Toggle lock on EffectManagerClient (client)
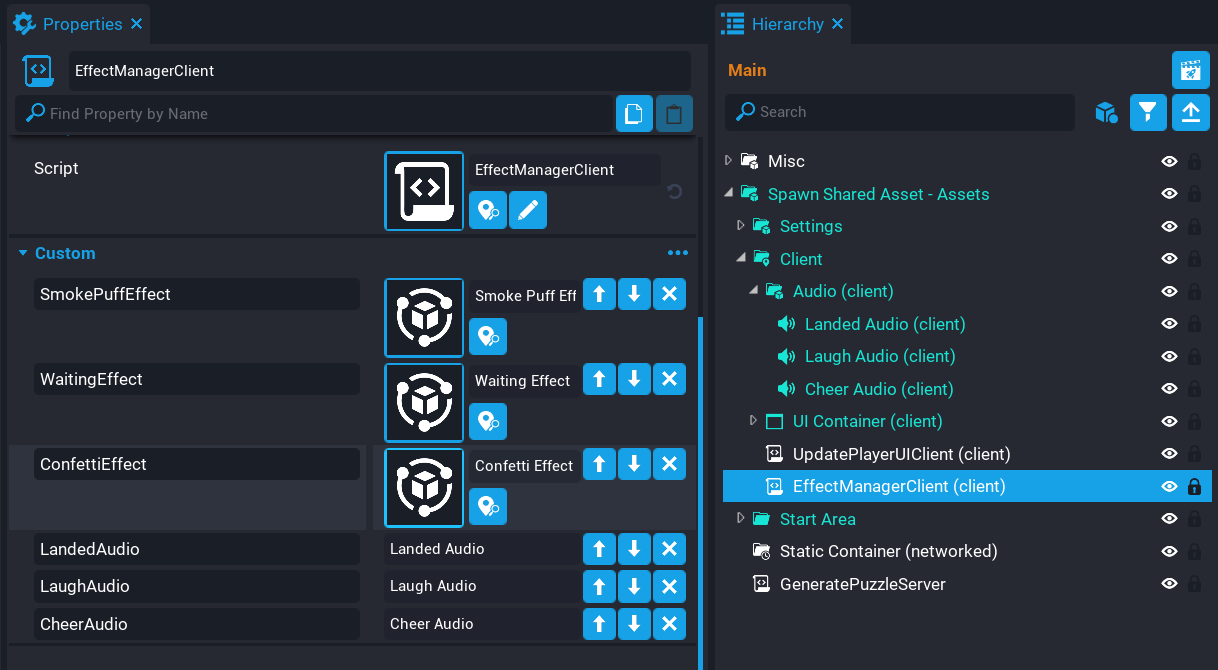 click(x=1194, y=487)
